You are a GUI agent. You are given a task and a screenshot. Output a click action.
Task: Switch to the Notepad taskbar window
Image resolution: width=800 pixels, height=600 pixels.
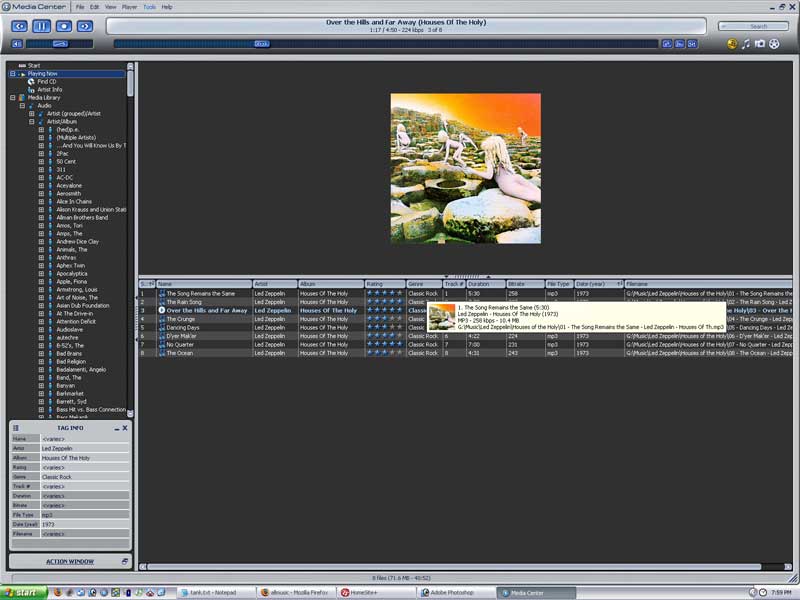click(x=216, y=592)
